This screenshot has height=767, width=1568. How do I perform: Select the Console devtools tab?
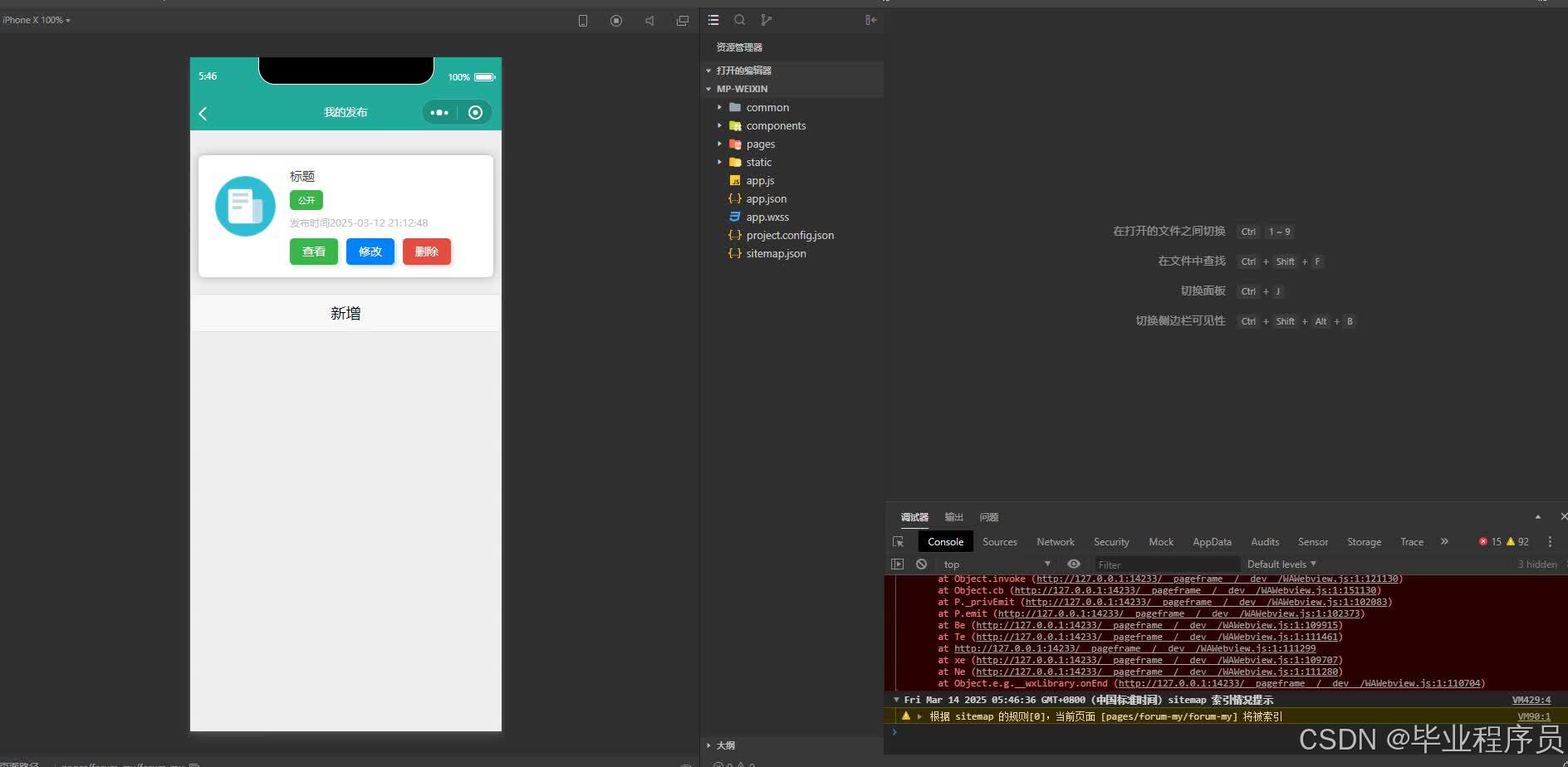click(945, 541)
